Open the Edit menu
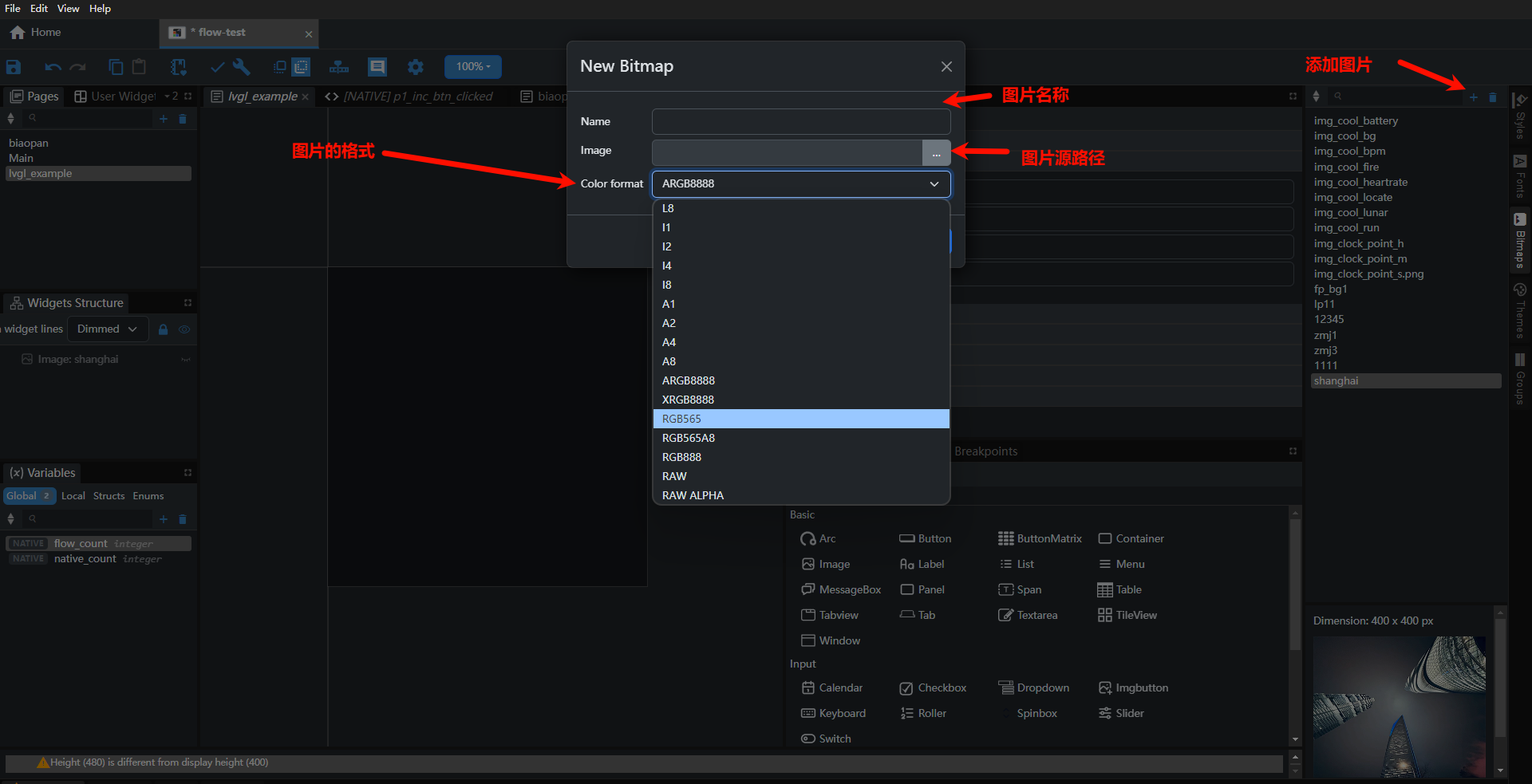The image size is (1532, 784). point(39,9)
